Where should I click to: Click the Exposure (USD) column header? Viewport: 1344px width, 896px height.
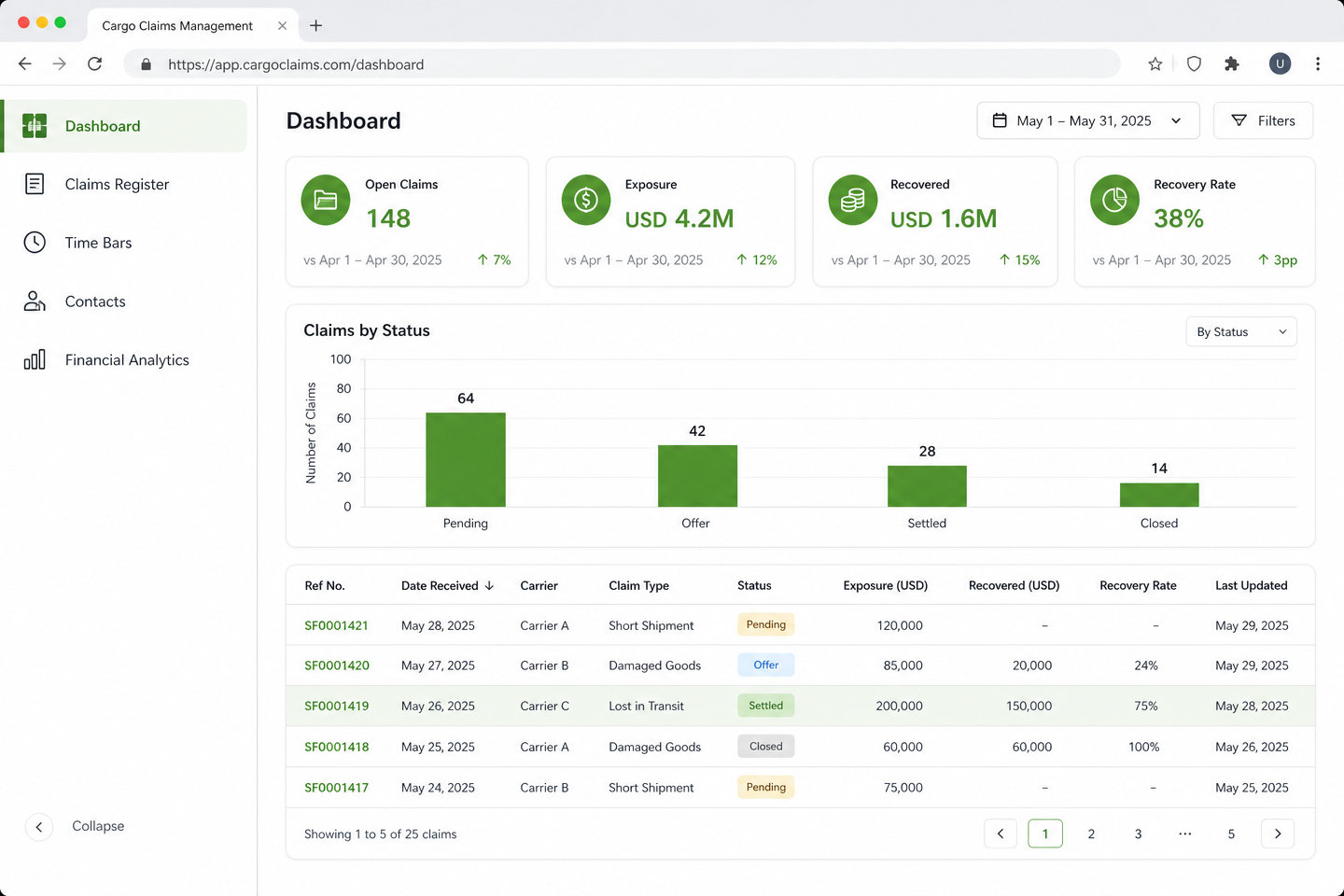click(885, 585)
